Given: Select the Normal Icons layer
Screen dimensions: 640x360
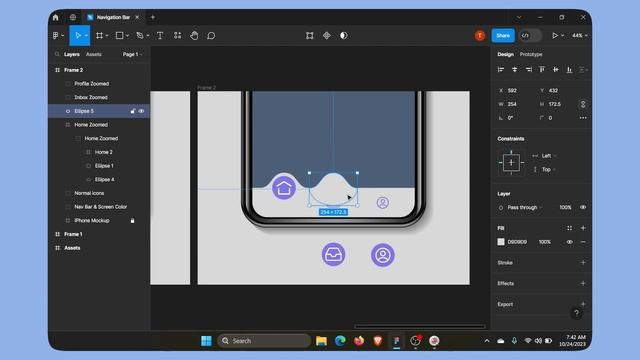Looking at the screenshot, I should [89, 193].
